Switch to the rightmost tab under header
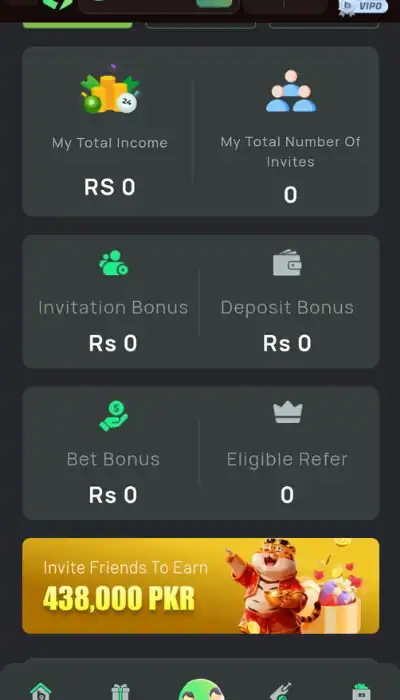400x700 pixels. coord(324,25)
